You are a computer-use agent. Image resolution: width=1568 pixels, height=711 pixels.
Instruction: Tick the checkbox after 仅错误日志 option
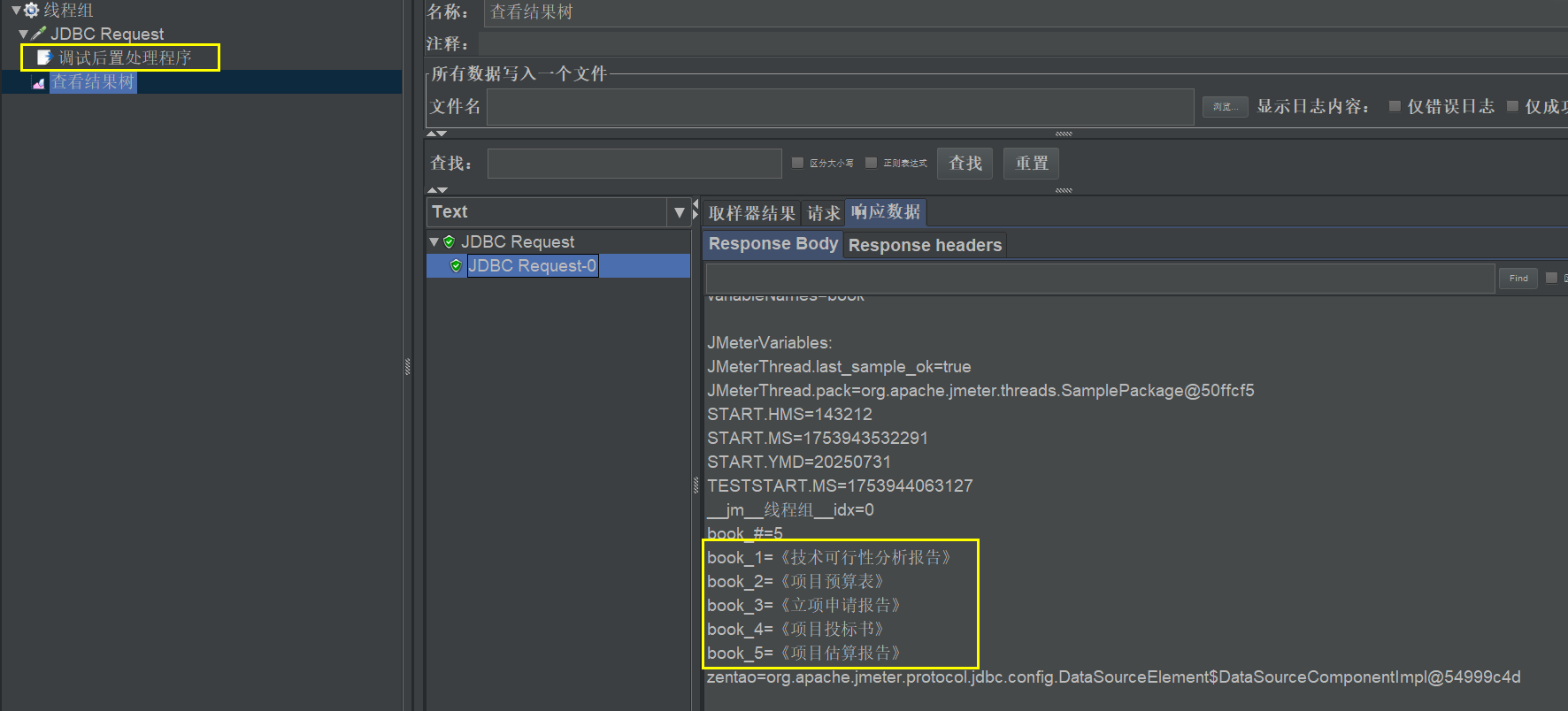(x=1512, y=106)
